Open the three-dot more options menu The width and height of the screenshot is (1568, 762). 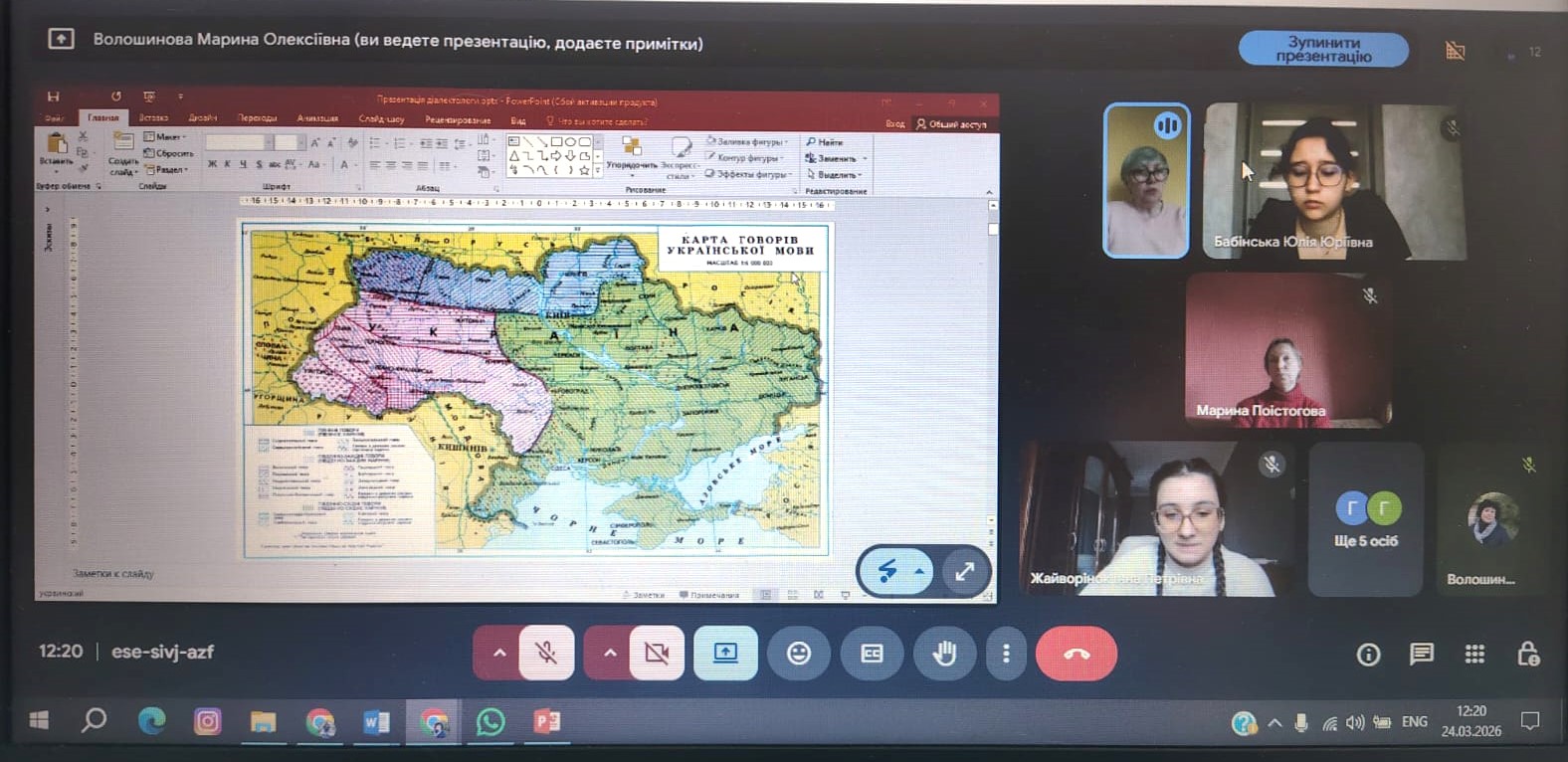(1006, 653)
